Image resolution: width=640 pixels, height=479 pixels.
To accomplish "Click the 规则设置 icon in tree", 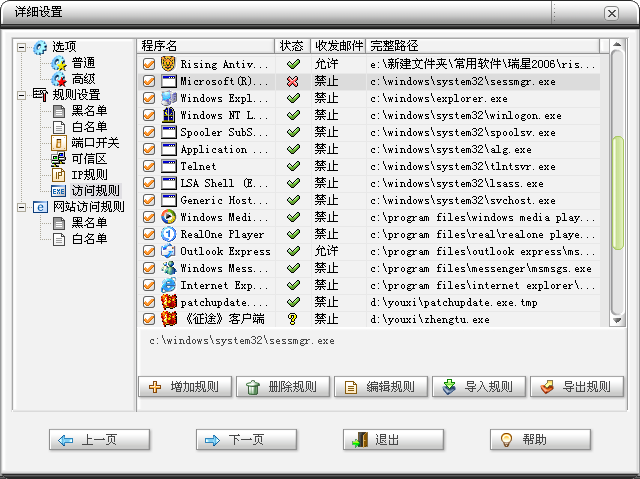I will (x=40, y=95).
